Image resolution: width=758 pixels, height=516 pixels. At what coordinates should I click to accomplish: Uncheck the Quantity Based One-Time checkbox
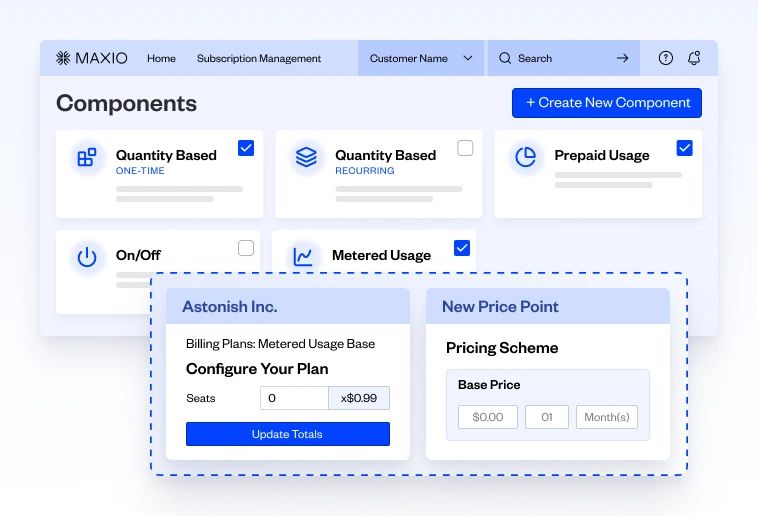tap(246, 148)
